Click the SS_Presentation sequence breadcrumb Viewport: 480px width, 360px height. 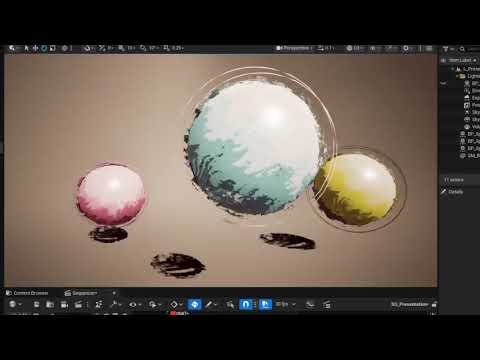(409, 304)
